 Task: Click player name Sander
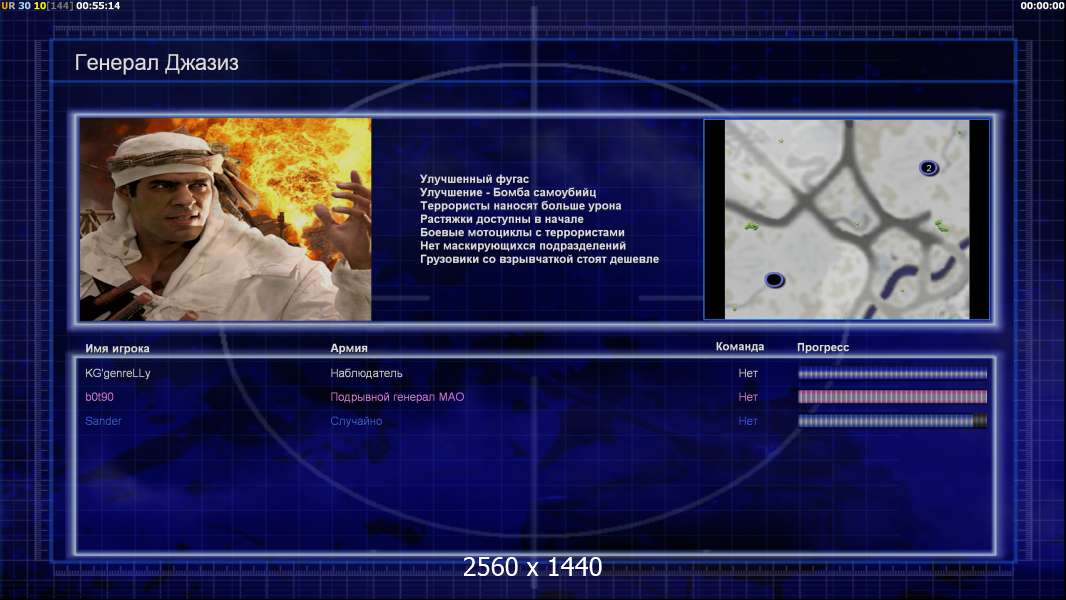point(103,421)
